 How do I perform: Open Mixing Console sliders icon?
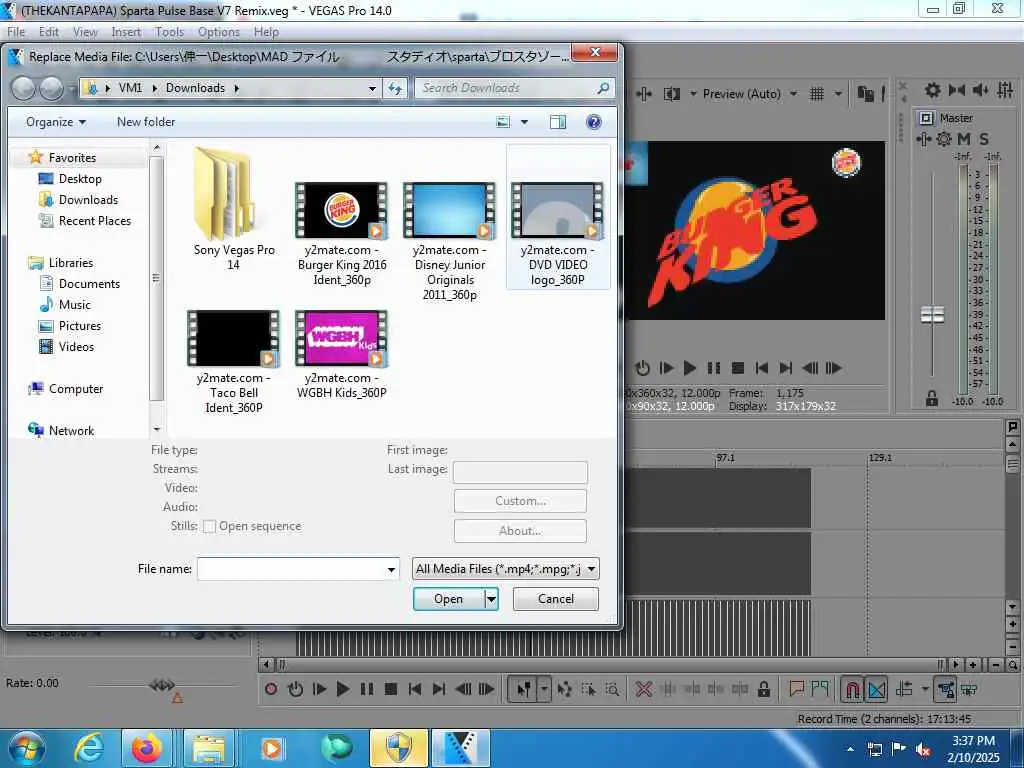[1005, 90]
